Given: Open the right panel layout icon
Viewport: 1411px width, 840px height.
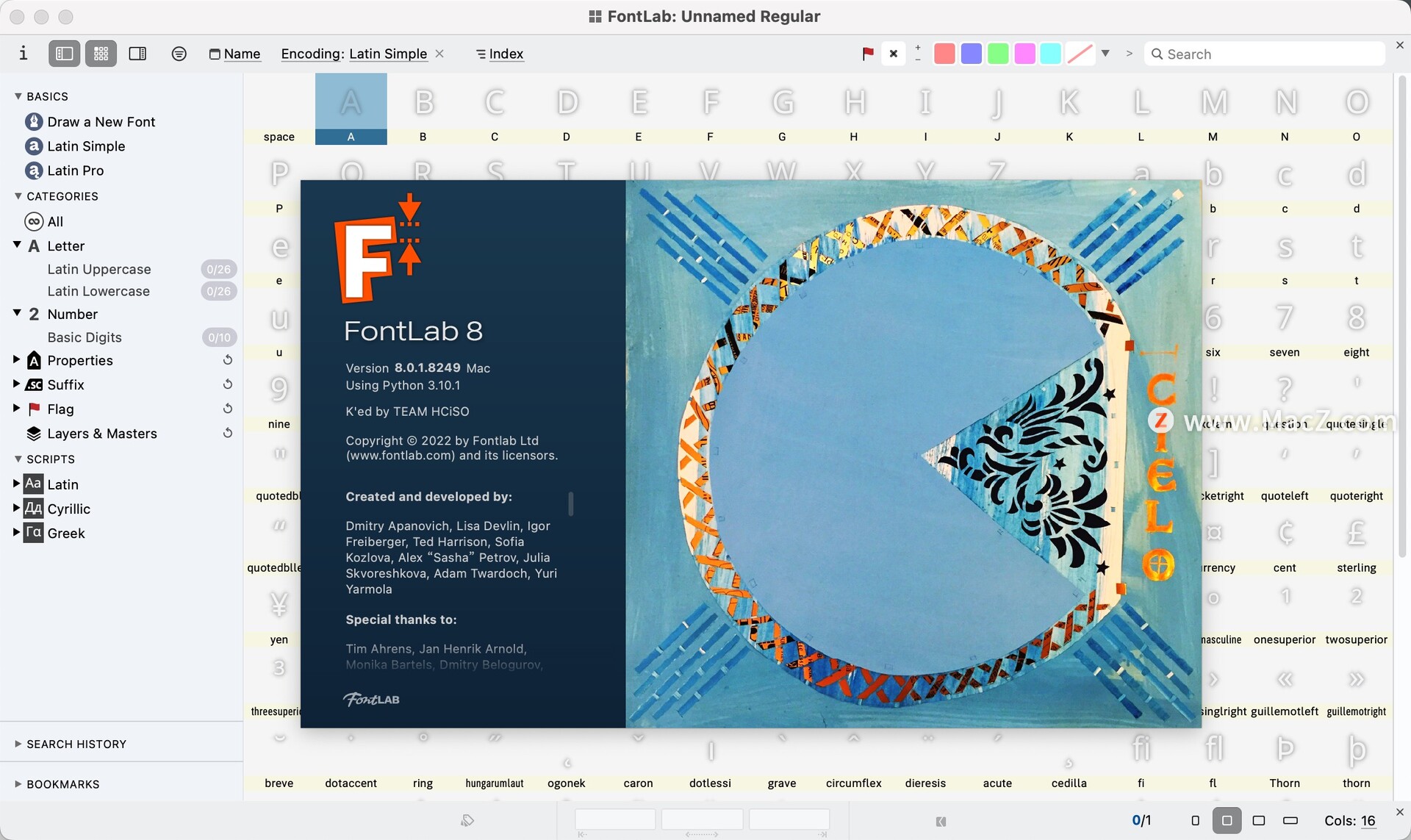Looking at the screenshot, I should tap(137, 53).
